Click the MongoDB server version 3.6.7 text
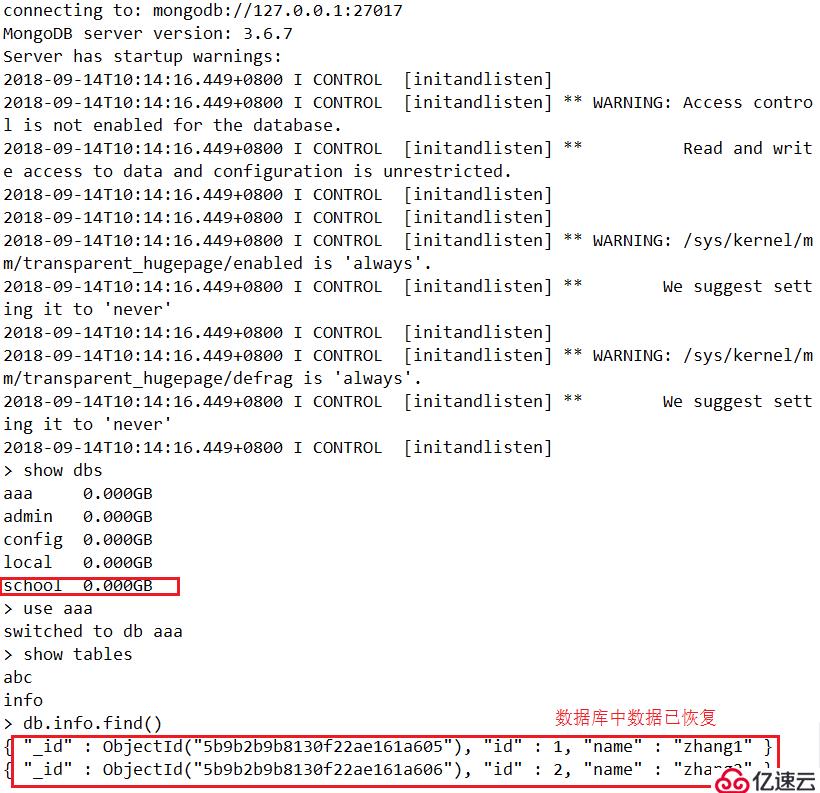The height and width of the screenshot is (793, 820). (148, 33)
